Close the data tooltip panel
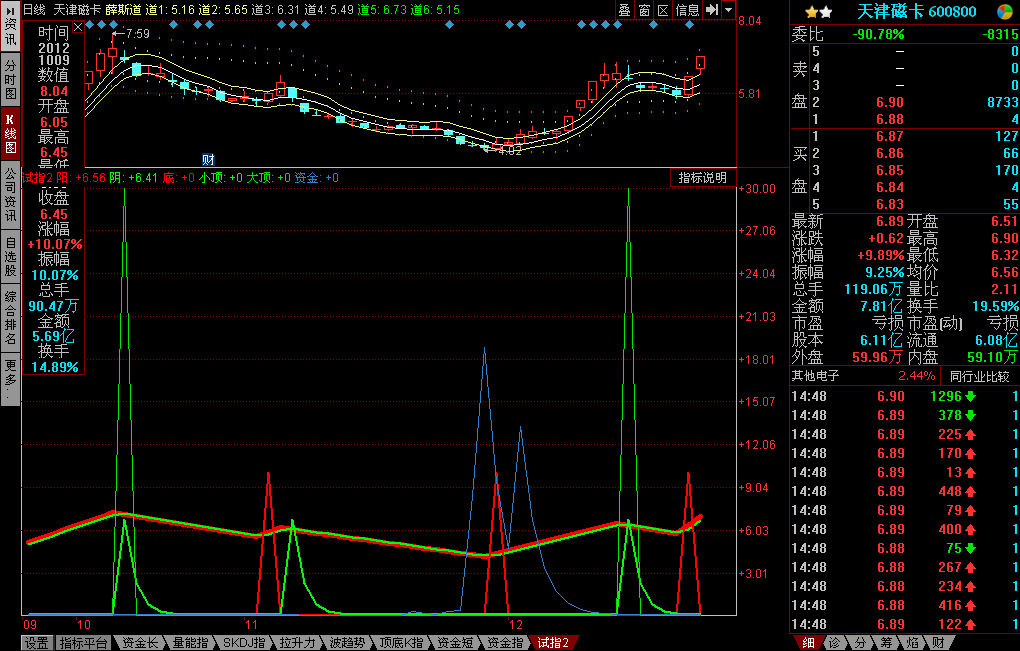Viewport: 1020px width, 651px height. pyautogui.click(x=78, y=27)
